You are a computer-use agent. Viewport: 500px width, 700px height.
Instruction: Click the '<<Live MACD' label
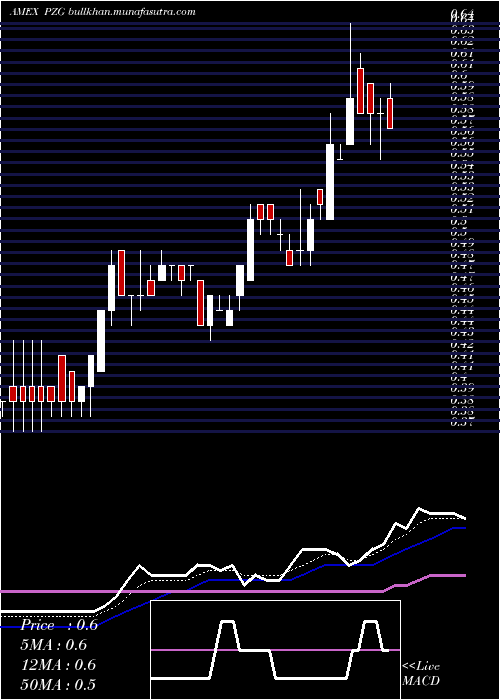pos(421,673)
